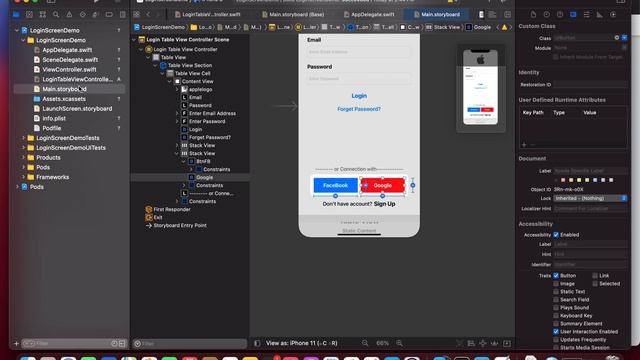Viewport: 640px width, 360px height.
Task: Enable the Static Text trait checkbox
Action: point(556,291)
